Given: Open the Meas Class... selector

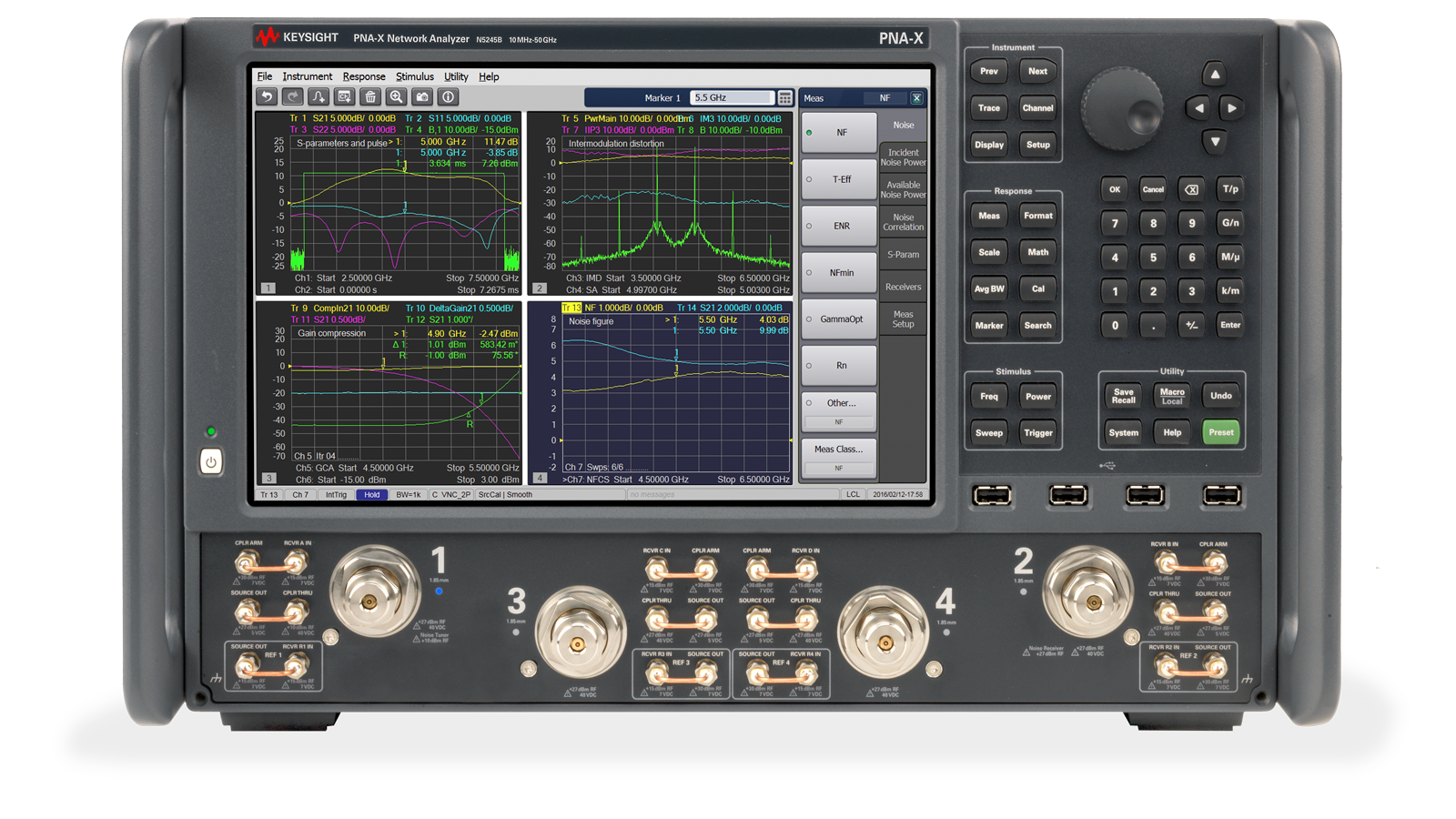Looking at the screenshot, I should tap(839, 457).
